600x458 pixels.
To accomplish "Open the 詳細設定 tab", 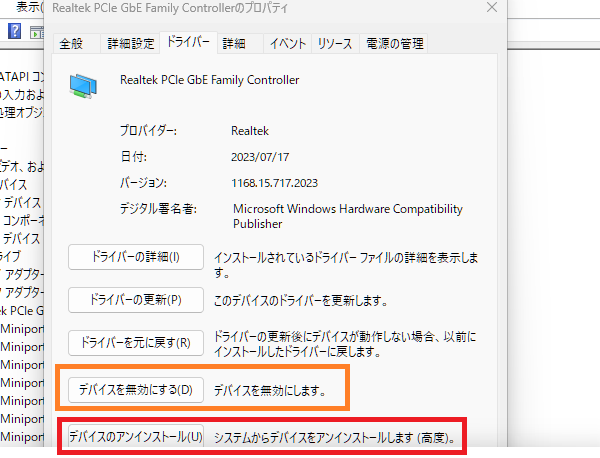I will click(130, 44).
